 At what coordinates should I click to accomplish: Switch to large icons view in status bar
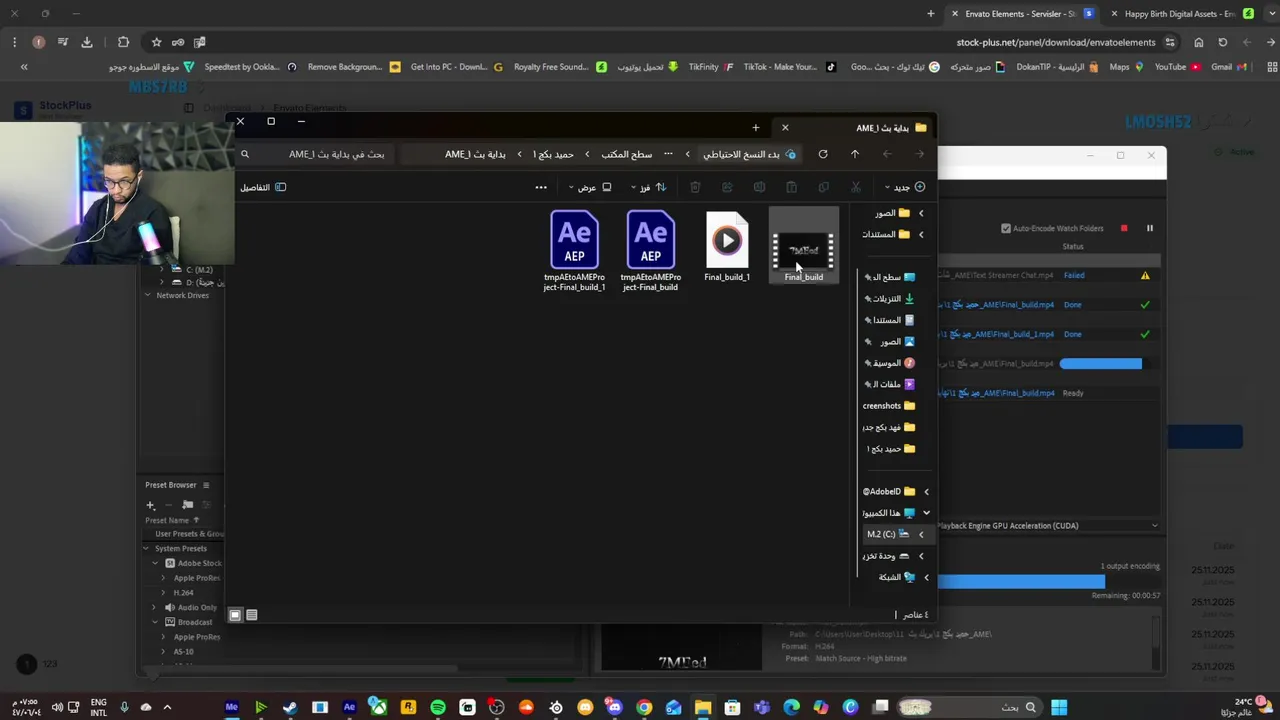[235, 615]
